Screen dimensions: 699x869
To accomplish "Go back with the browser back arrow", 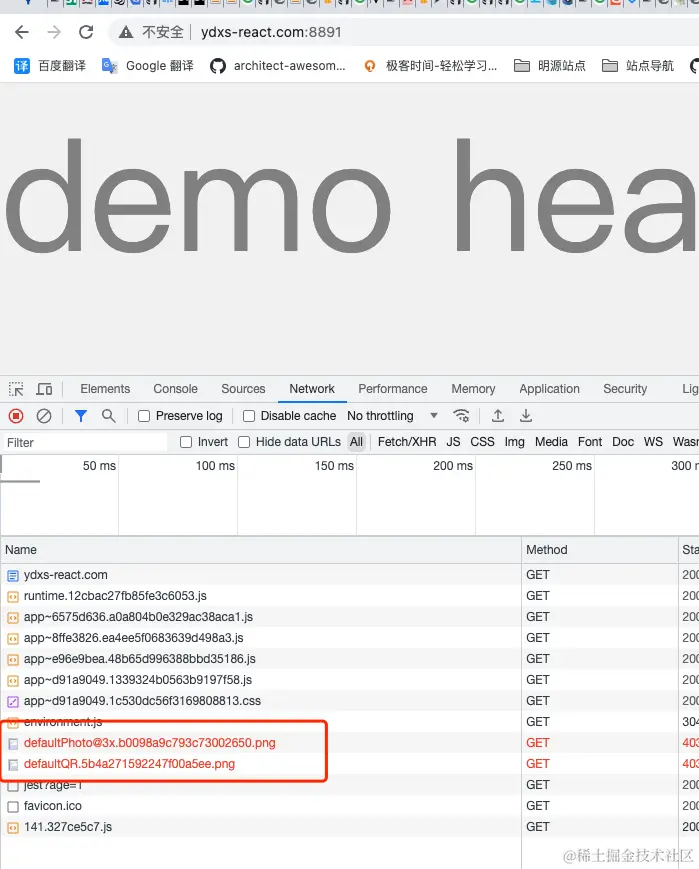I will click(x=22, y=32).
